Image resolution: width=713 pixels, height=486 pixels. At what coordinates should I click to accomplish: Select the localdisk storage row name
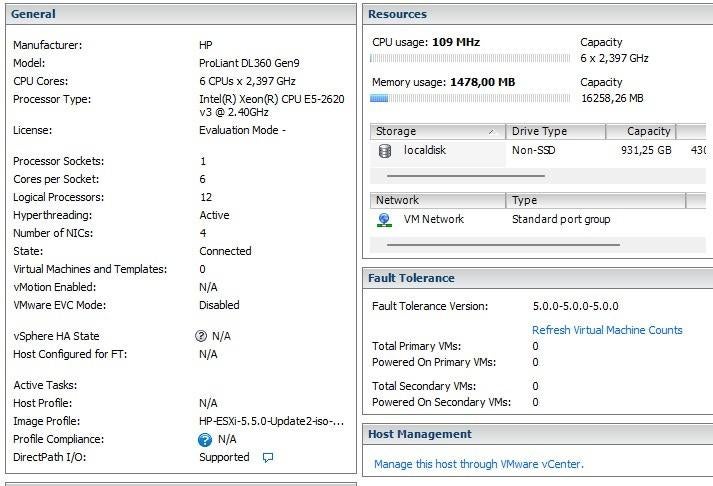tap(425, 150)
